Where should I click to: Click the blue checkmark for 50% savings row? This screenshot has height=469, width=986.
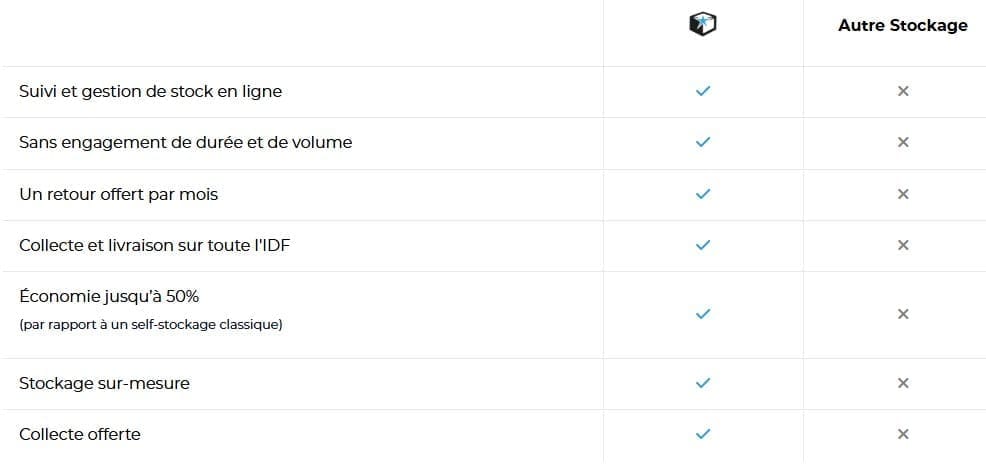coord(703,314)
